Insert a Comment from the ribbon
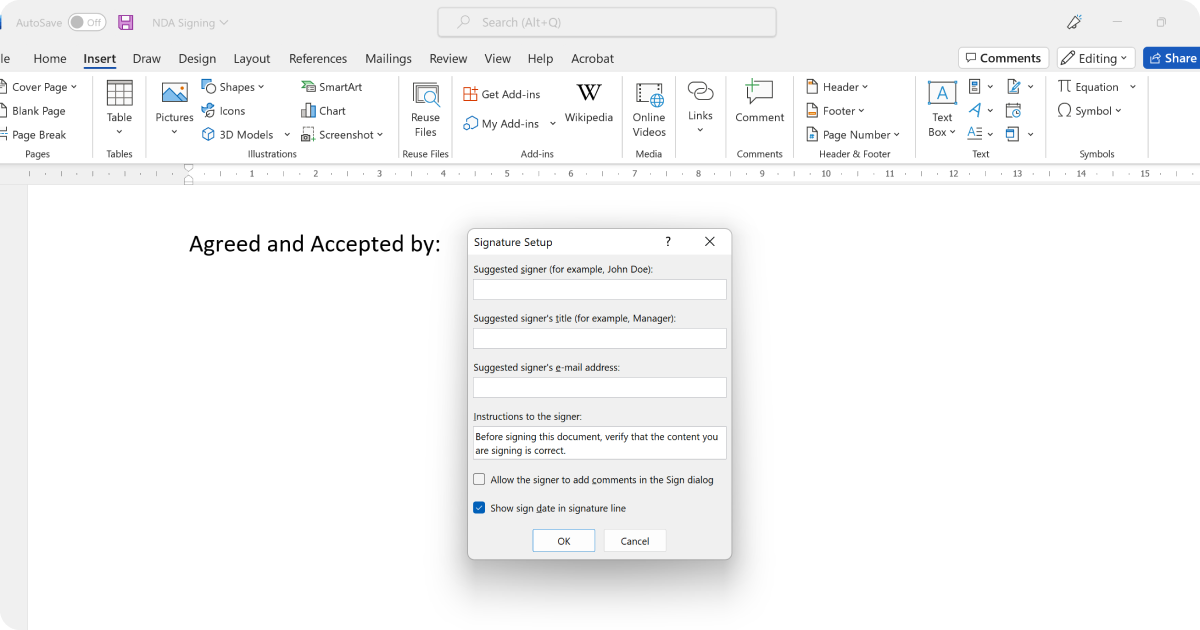The width and height of the screenshot is (1200, 630). (x=760, y=102)
